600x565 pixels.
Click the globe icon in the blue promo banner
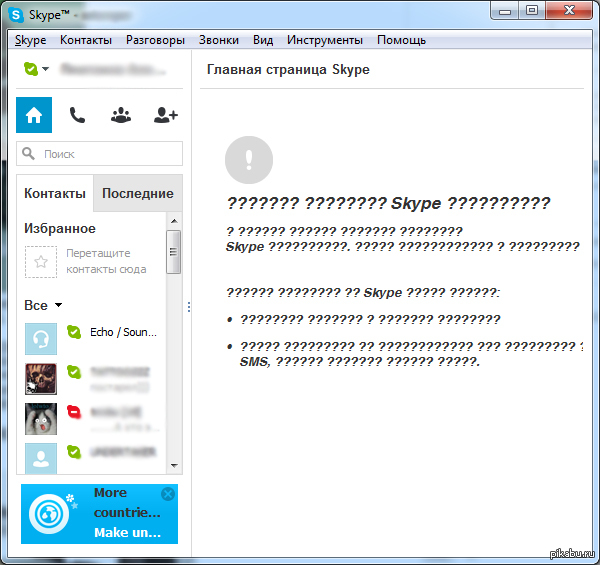[x=49, y=514]
